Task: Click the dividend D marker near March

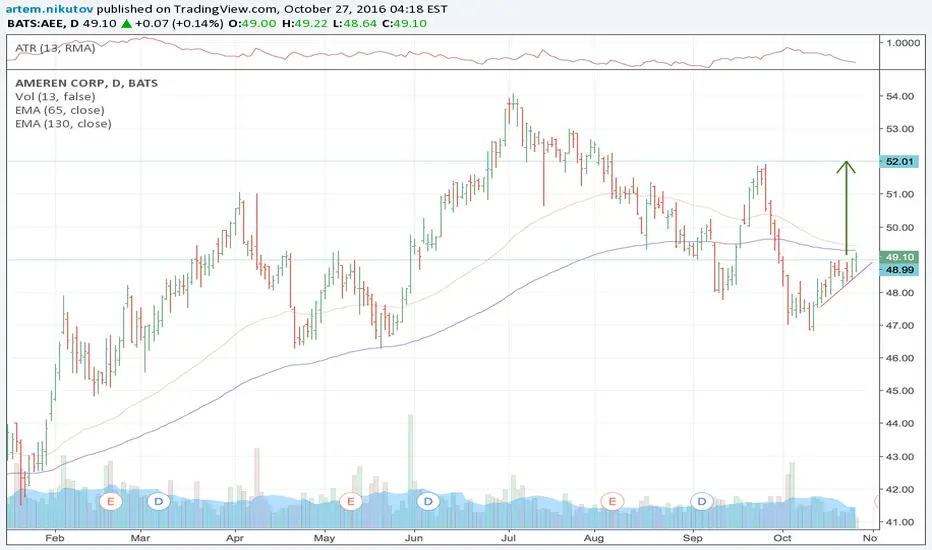Action: point(159,501)
